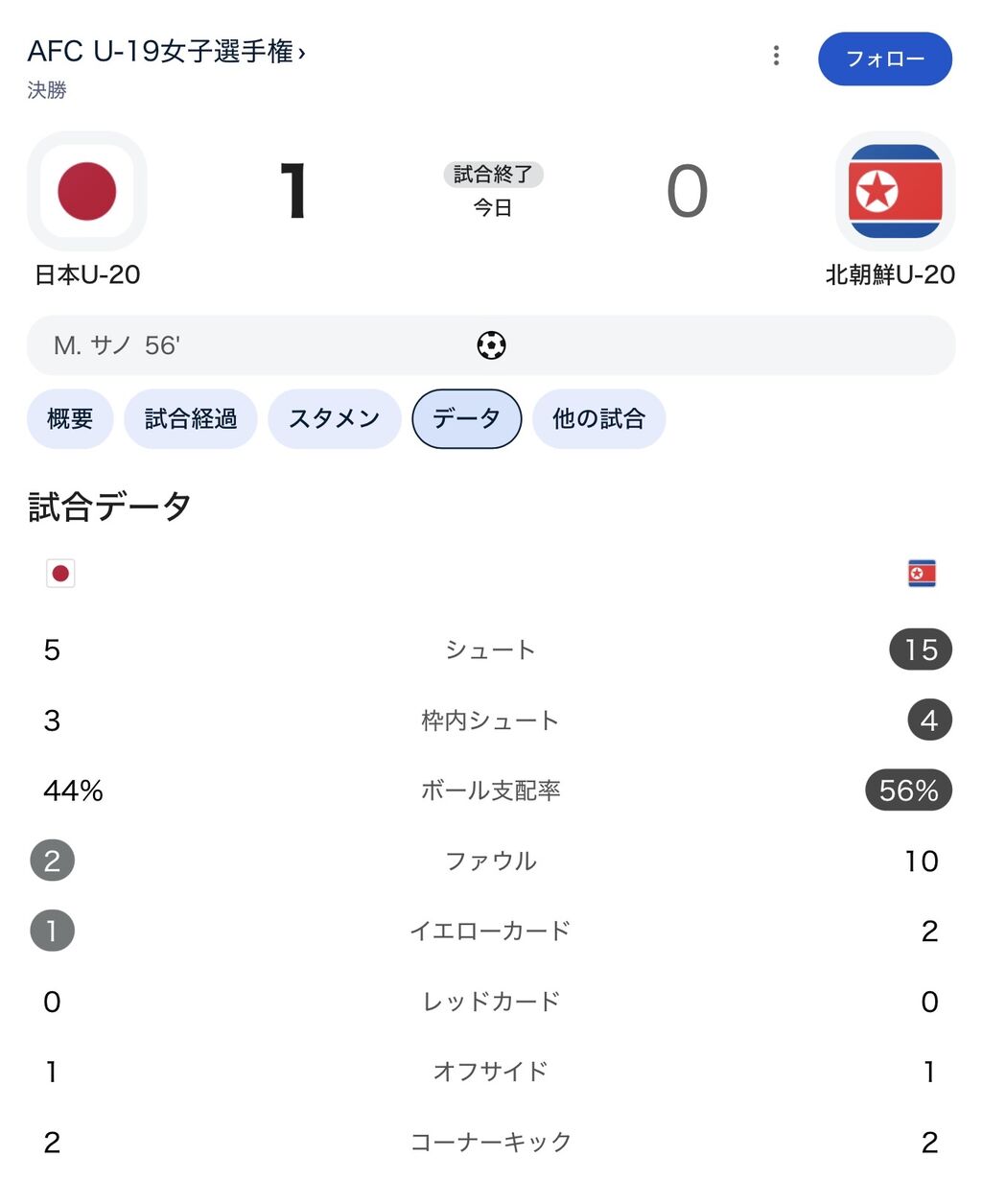Open the 他の試合 tab
Image resolution: width=982 pixels, height=1204 pixels.
point(598,419)
